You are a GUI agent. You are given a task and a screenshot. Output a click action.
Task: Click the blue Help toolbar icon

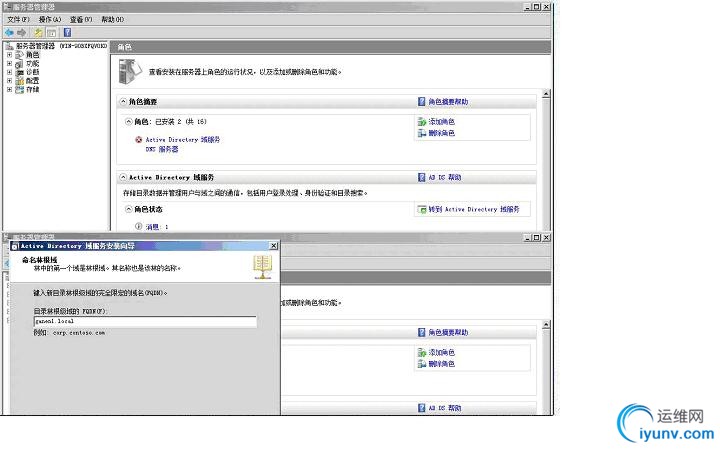(68, 33)
